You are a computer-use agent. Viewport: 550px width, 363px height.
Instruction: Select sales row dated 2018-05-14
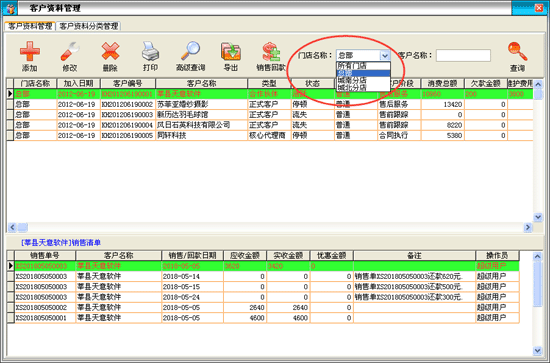tap(263, 277)
